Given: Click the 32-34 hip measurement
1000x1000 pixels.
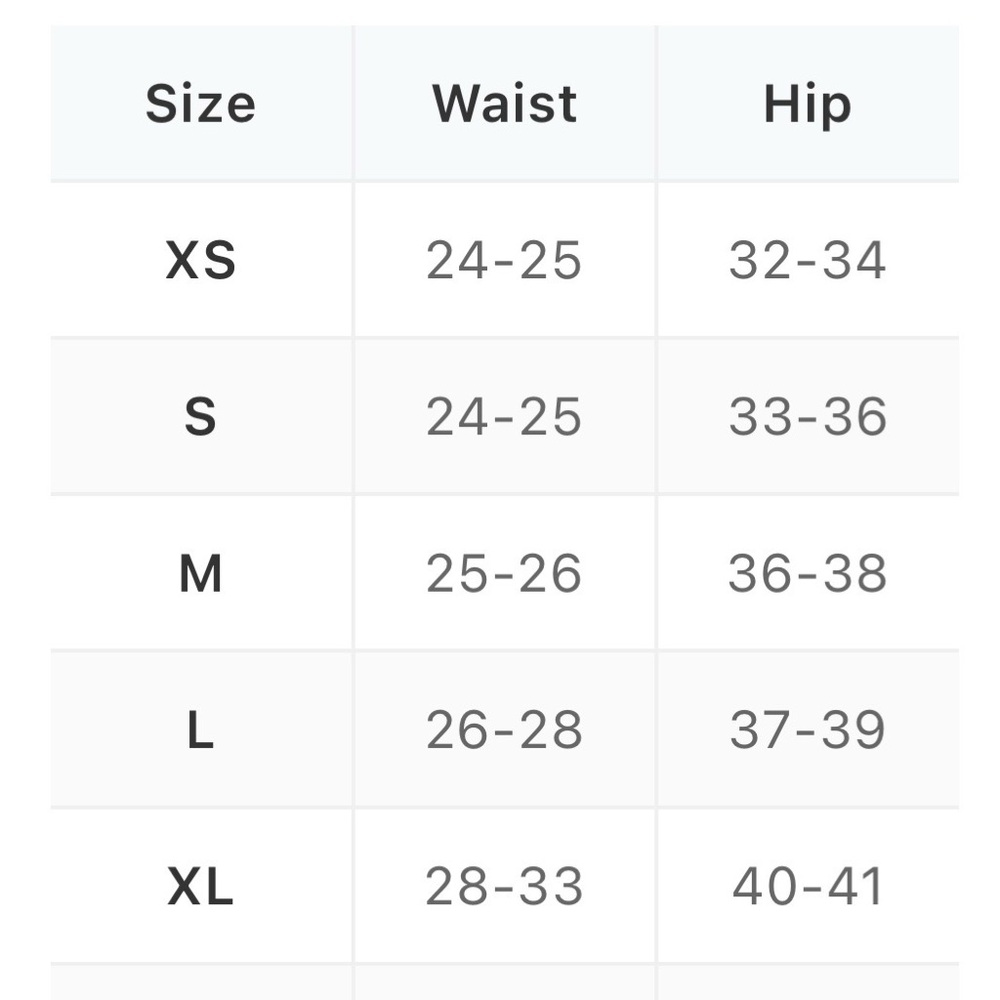Looking at the screenshot, I should 807,260.
